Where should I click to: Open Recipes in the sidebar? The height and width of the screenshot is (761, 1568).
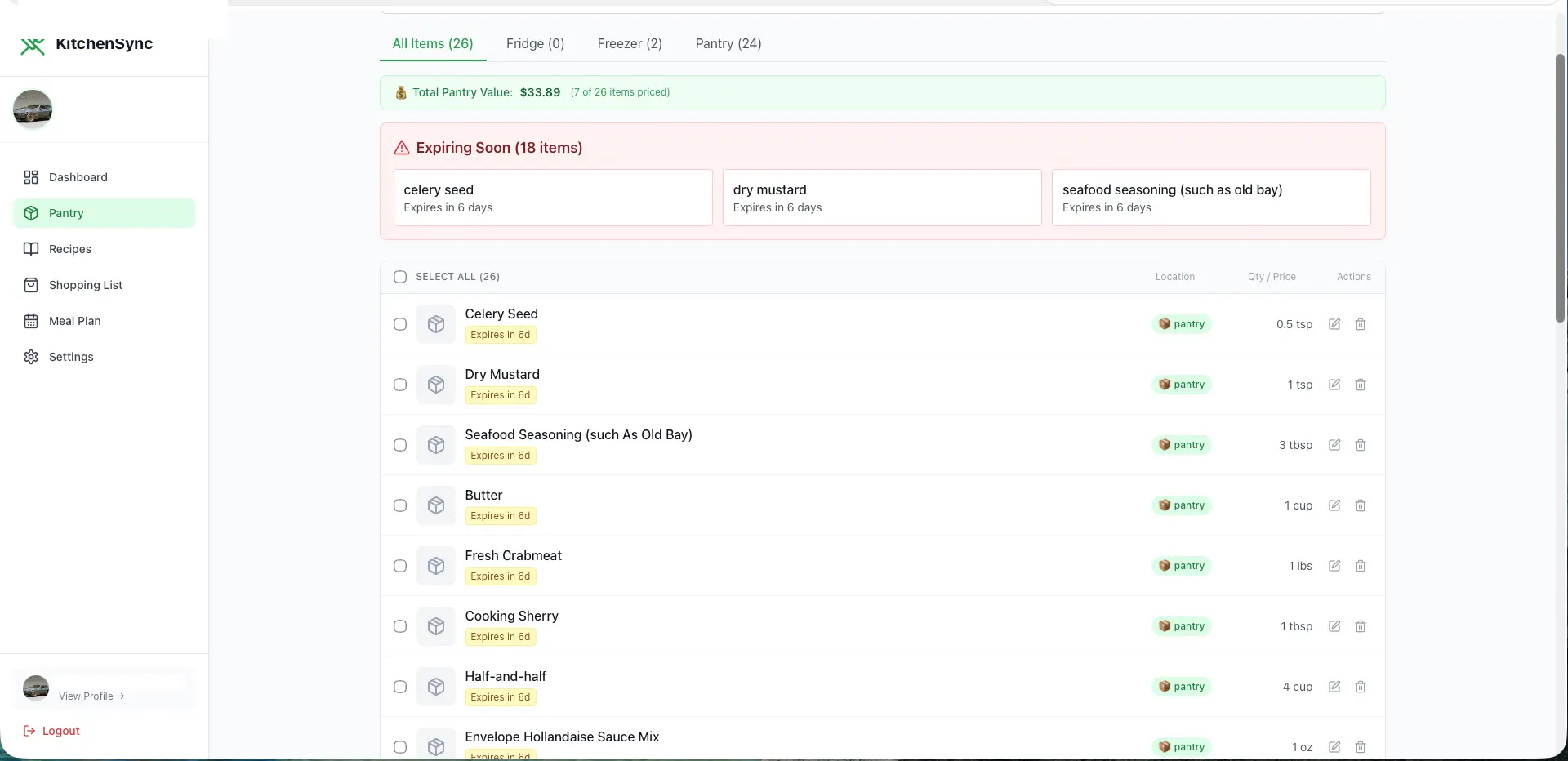[x=105, y=249]
